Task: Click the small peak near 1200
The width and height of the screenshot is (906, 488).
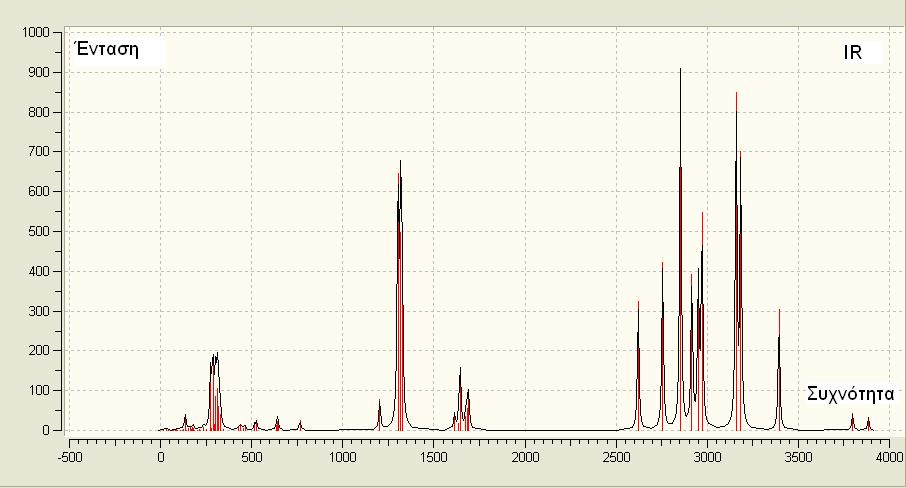Action: click(380, 415)
